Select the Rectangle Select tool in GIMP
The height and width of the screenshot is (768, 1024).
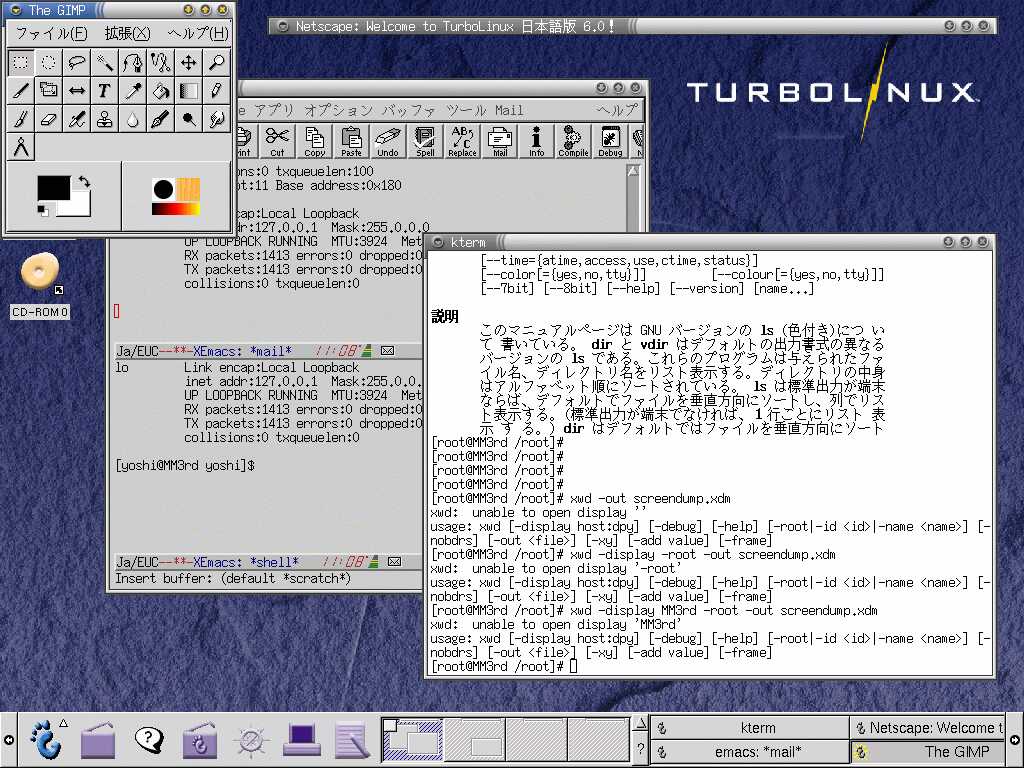(21, 63)
